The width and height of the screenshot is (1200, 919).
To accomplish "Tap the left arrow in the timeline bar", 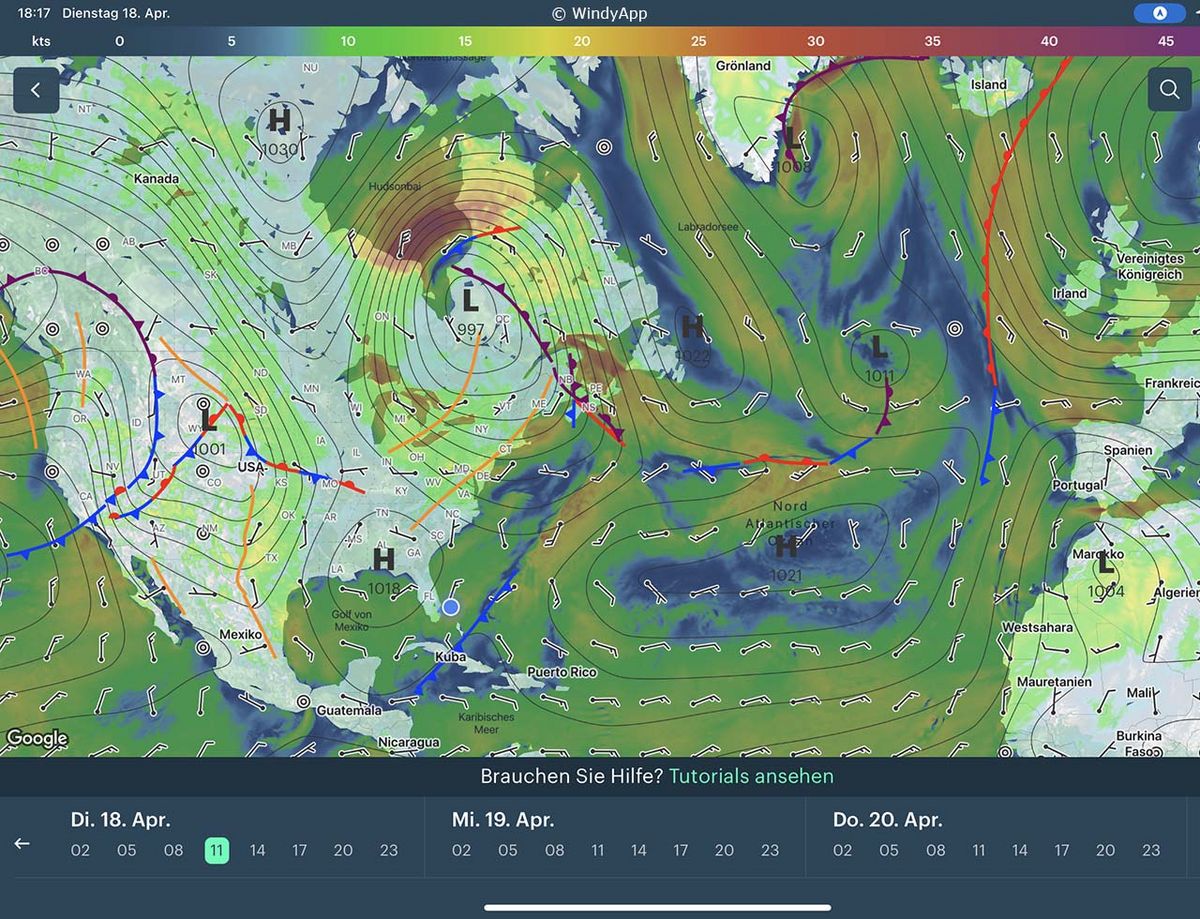I will (22, 843).
